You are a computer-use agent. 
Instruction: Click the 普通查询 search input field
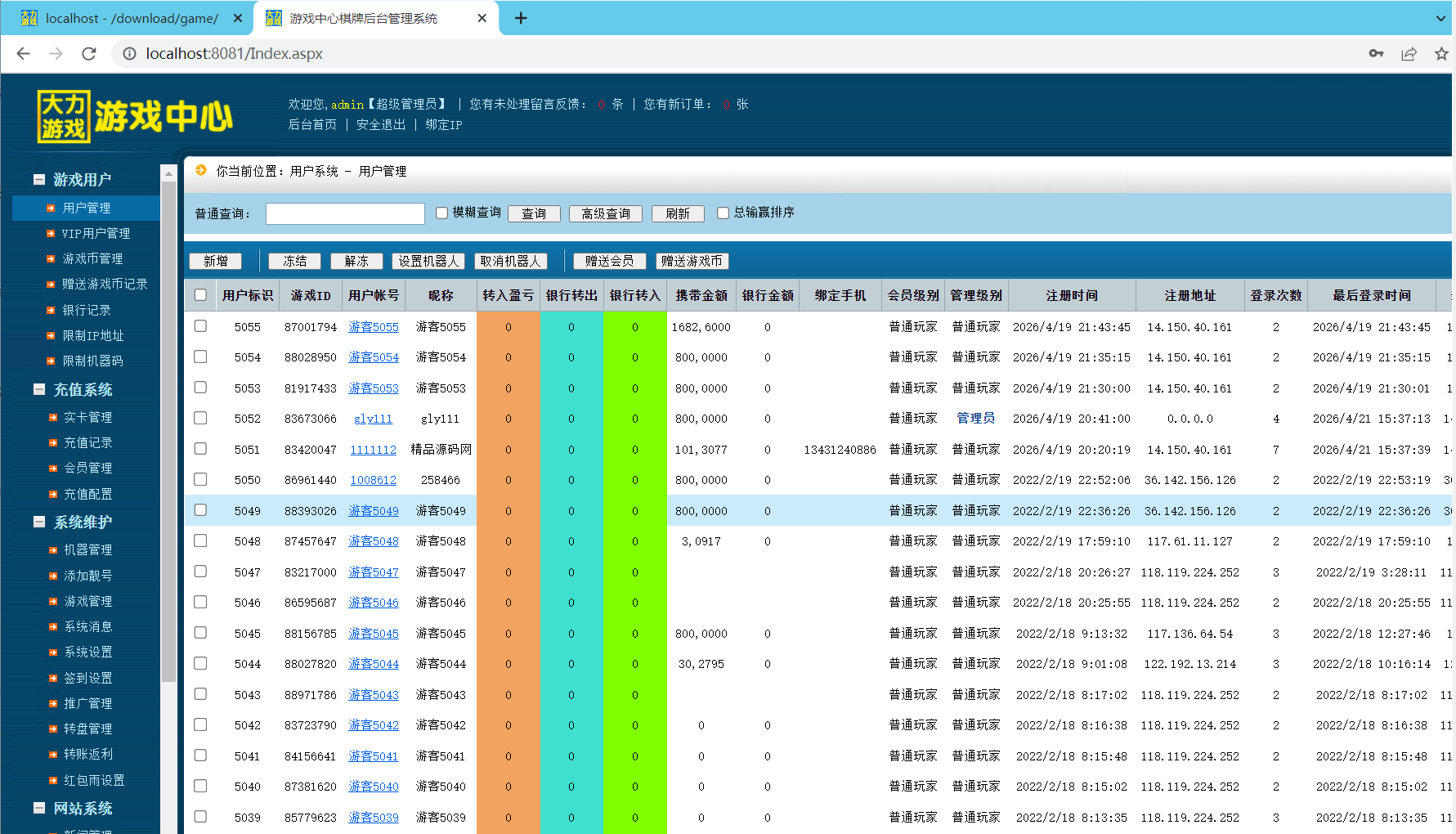345,214
